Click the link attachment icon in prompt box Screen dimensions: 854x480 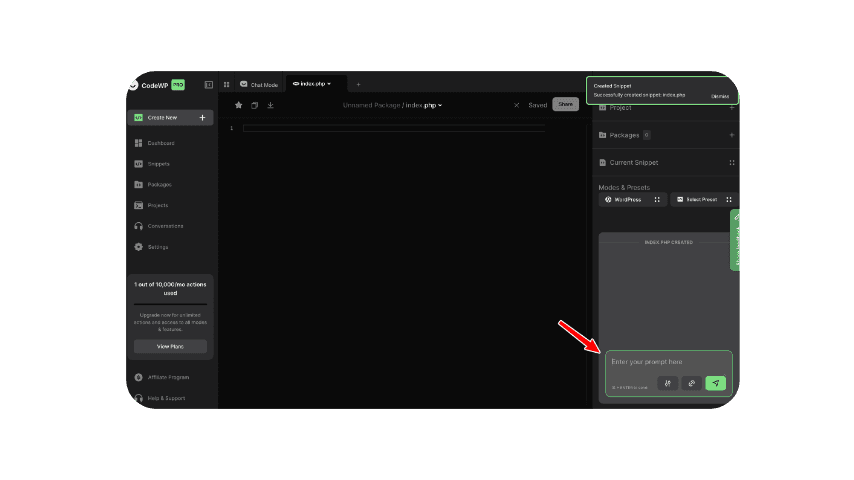point(691,383)
